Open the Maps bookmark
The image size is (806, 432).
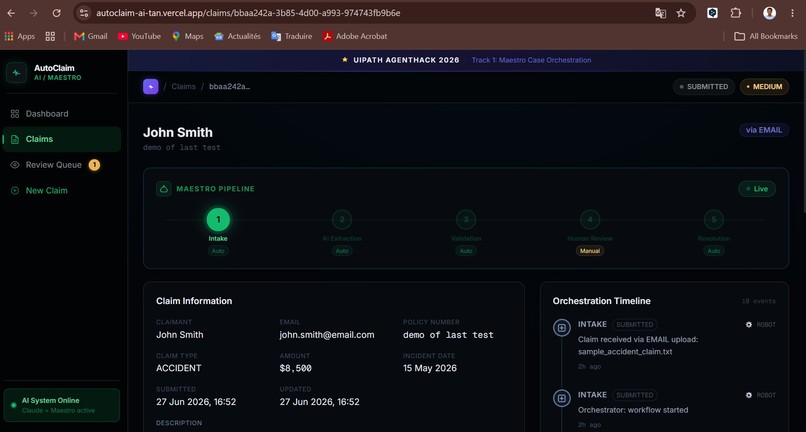[188, 37]
